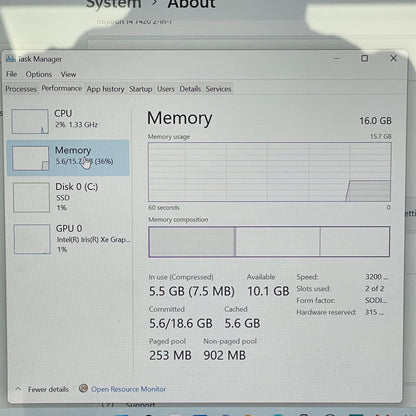The width and height of the screenshot is (416, 416).
Task: Click the in-use segment of memory composition
Action: 192,242
